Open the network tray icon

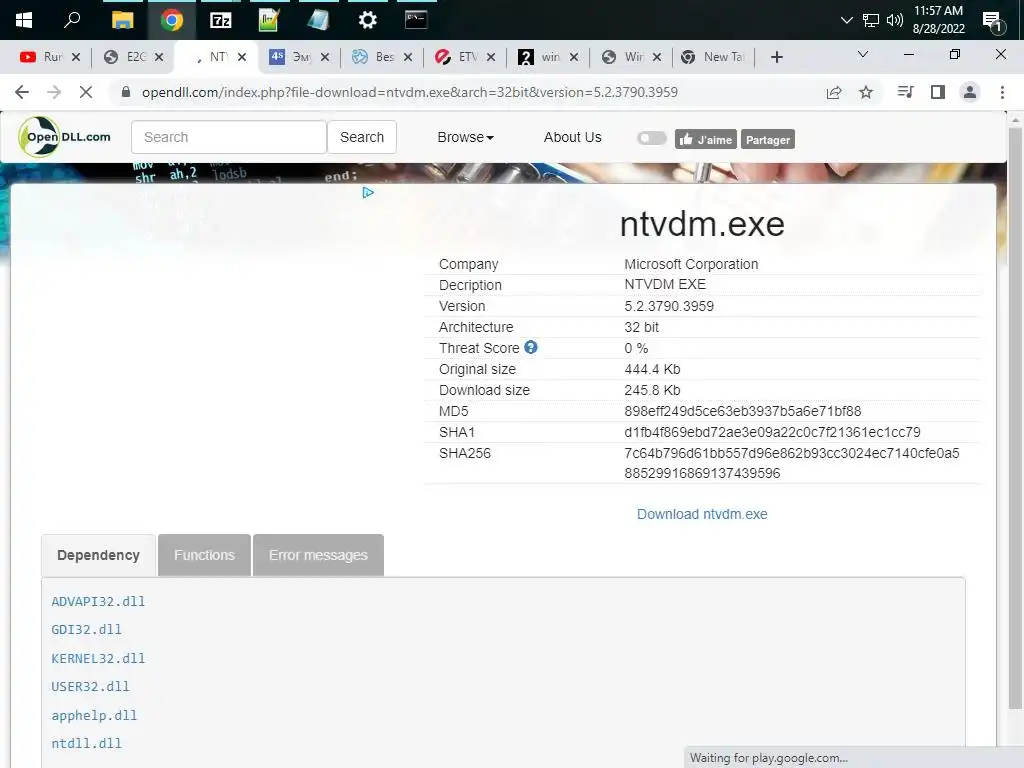pyautogui.click(x=871, y=20)
